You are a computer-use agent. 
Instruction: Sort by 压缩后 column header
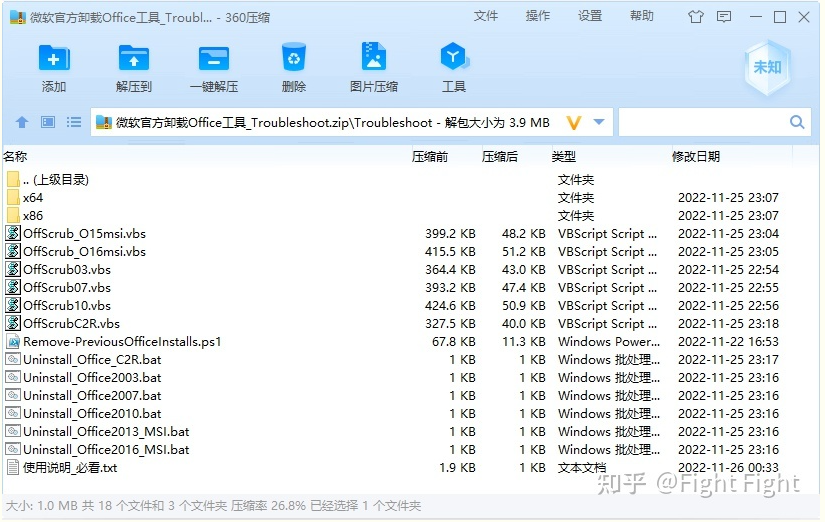click(499, 156)
